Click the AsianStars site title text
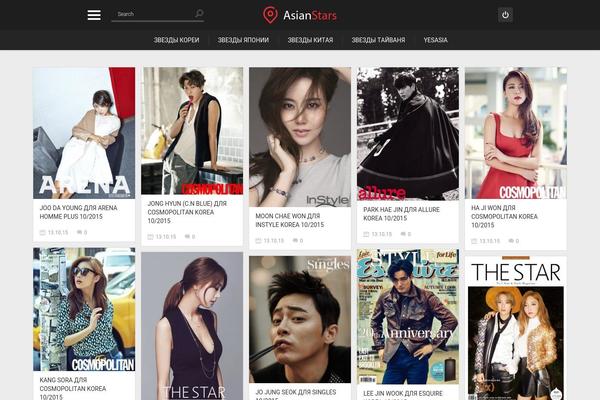Image resolution: width=600 pixels, height=400 pixels. (x=310, y=15)
